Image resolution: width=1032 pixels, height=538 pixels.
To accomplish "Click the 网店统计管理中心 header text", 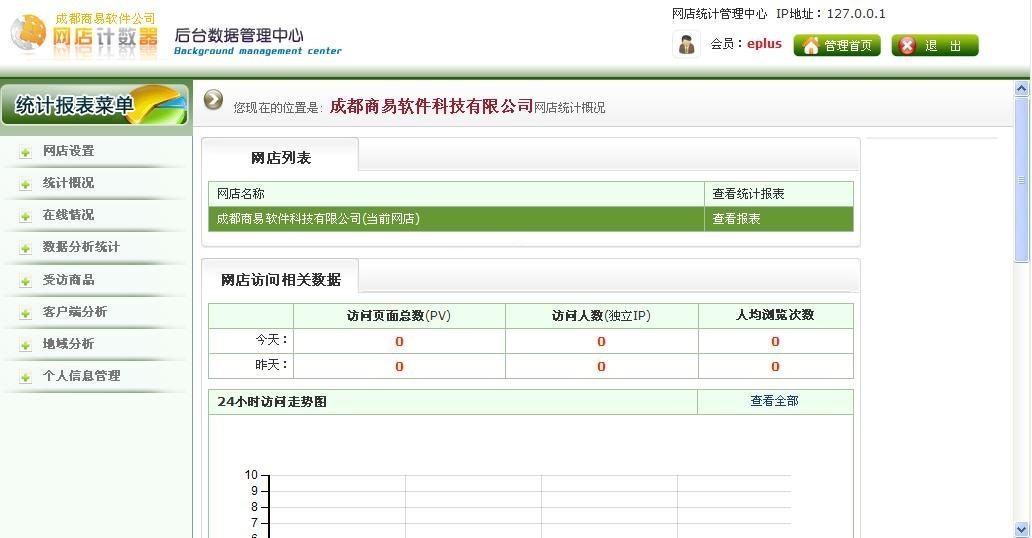I will pyautogui.click(x=719, y=14).
